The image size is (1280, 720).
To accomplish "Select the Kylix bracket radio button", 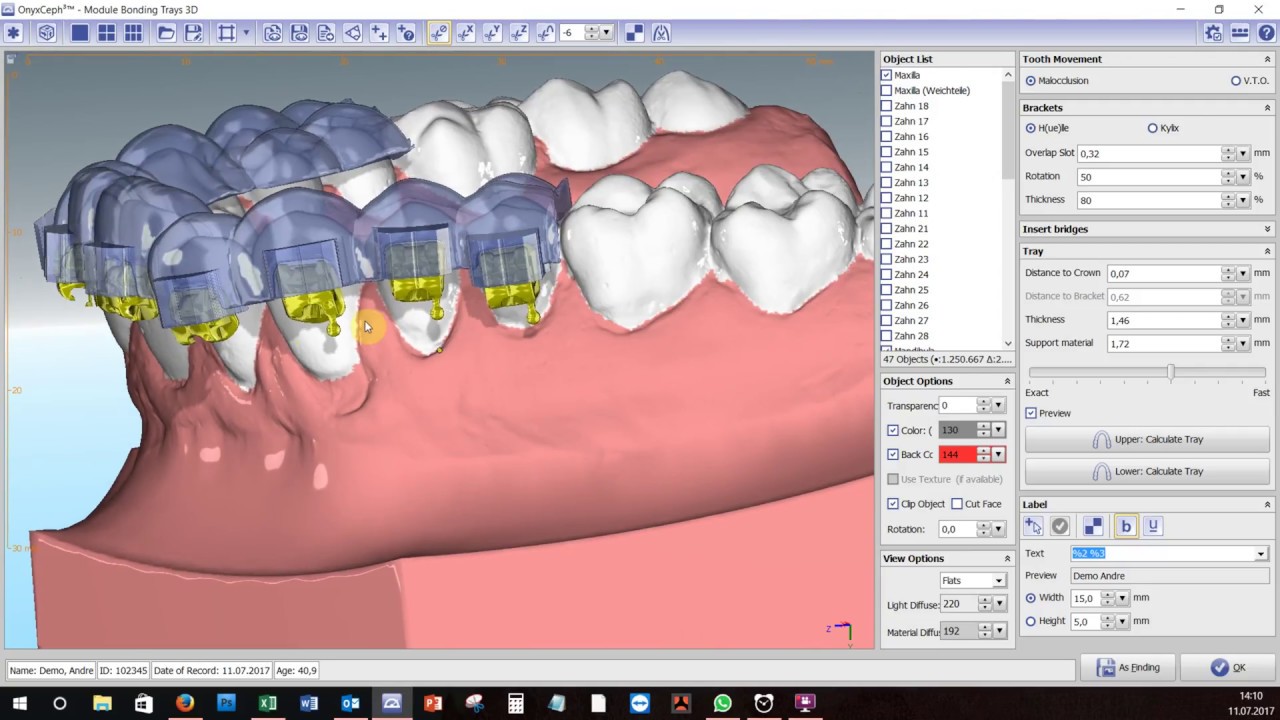I will (x=1153, y=128).
